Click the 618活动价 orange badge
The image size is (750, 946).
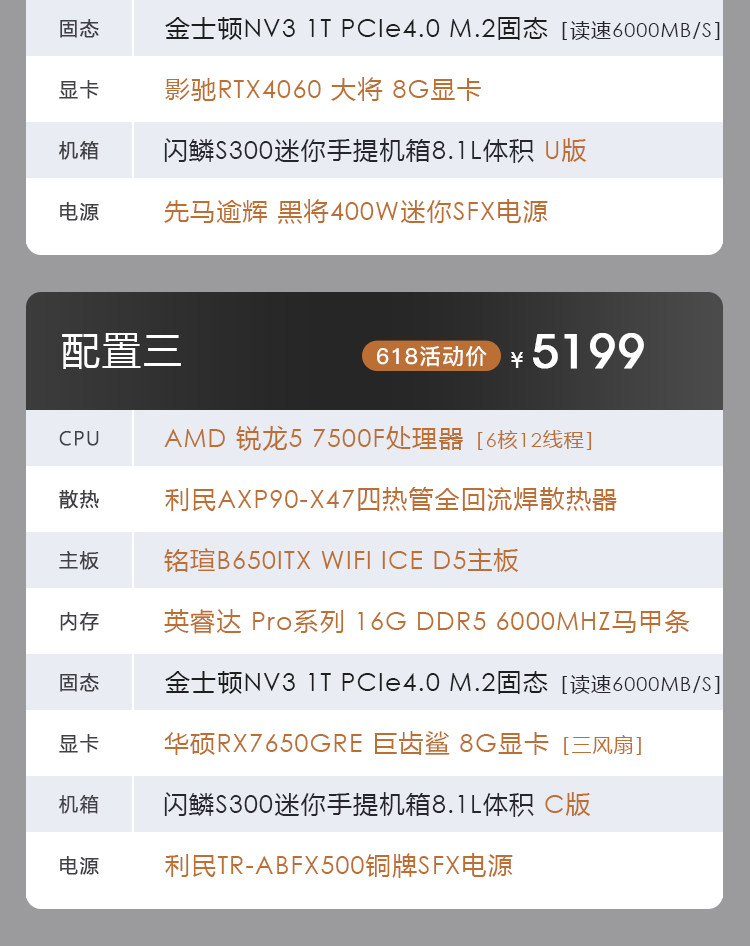click(431, 356)
